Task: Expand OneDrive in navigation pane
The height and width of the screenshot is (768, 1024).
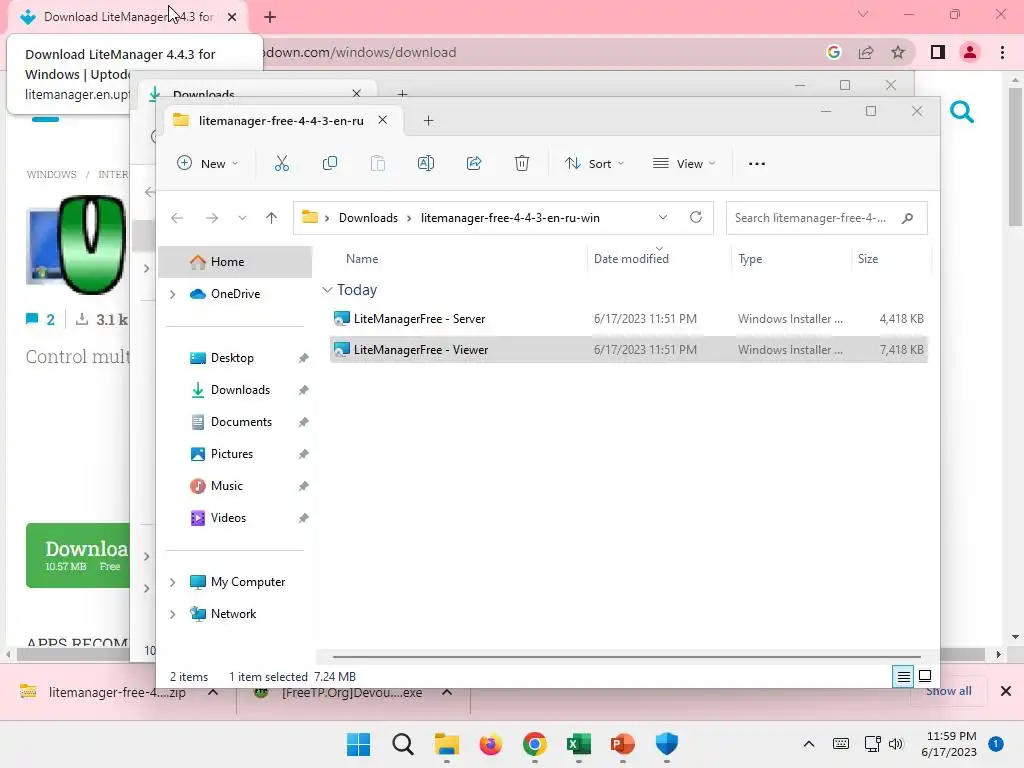Action: point(172,295)
